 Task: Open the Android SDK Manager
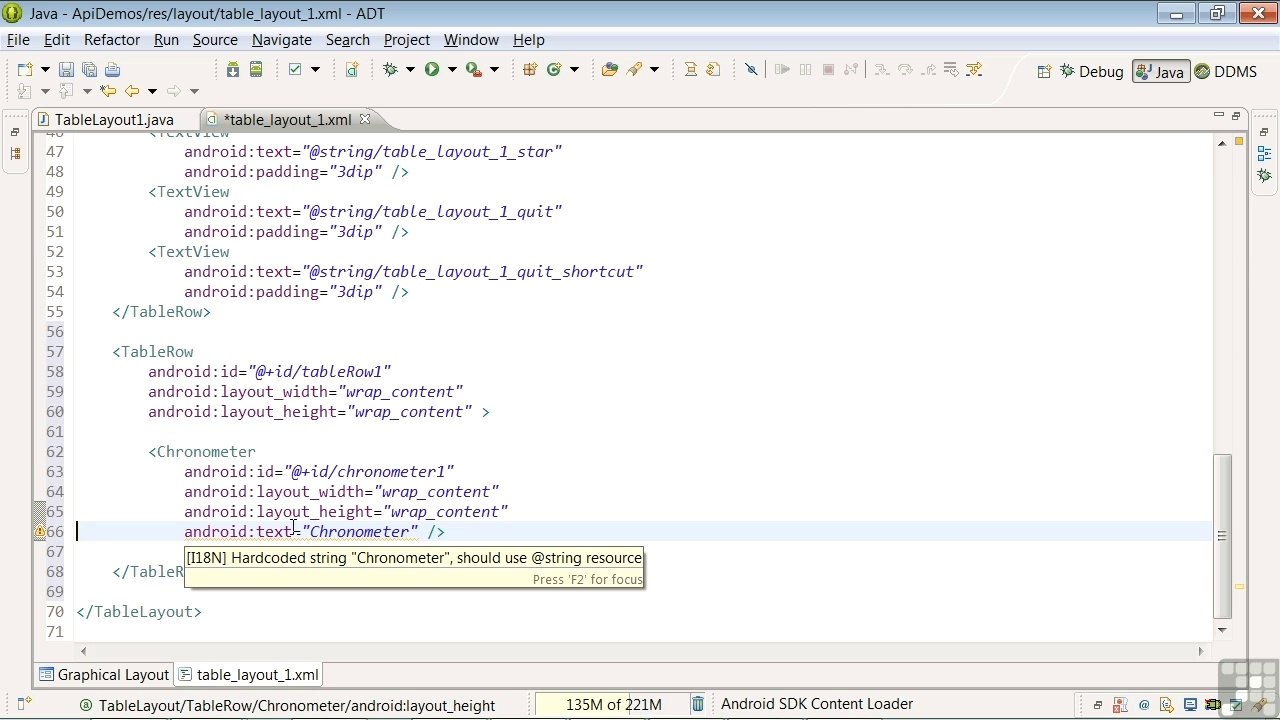tap(232, 69)
